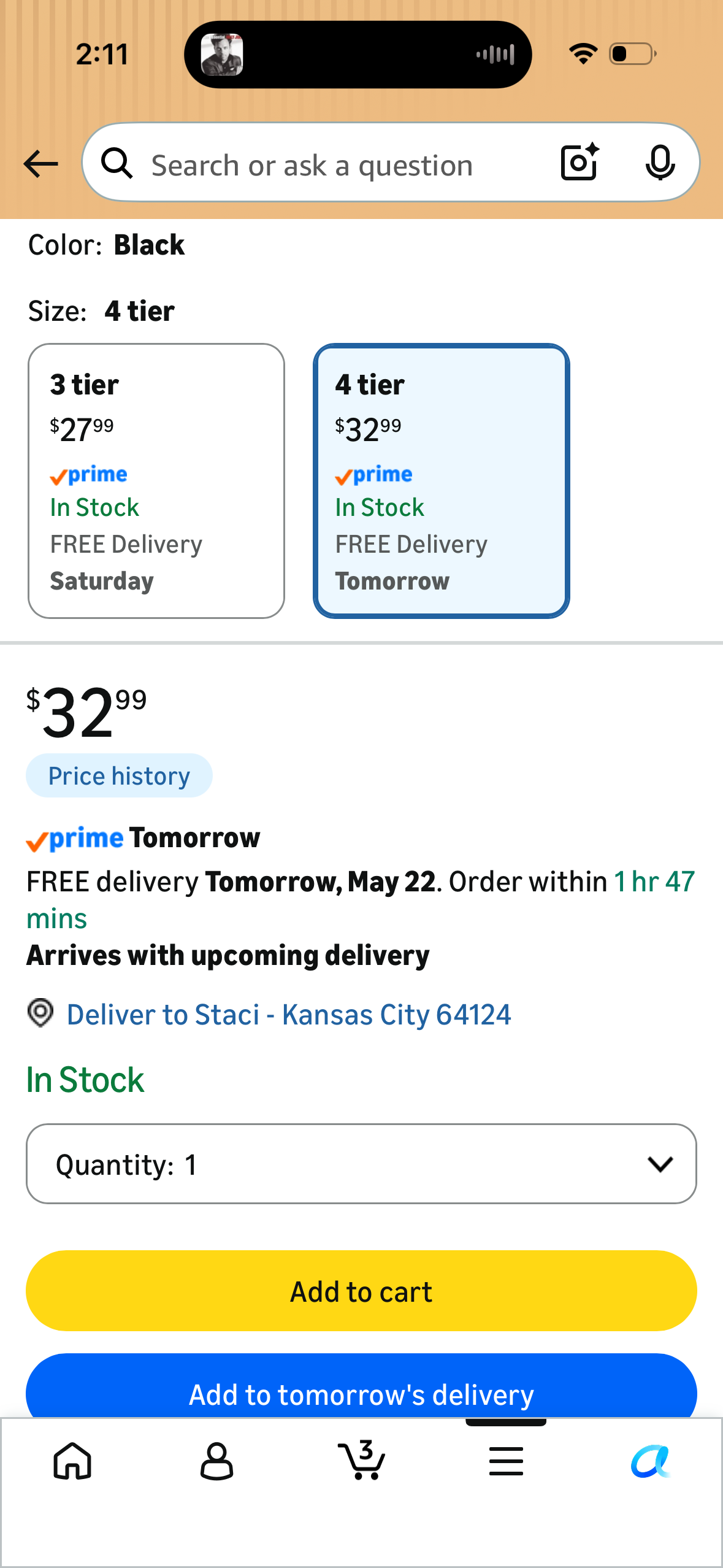723x1568 pixels.
Task: Open shopping cart with 3 items
Action: (x=361, y=1459)
